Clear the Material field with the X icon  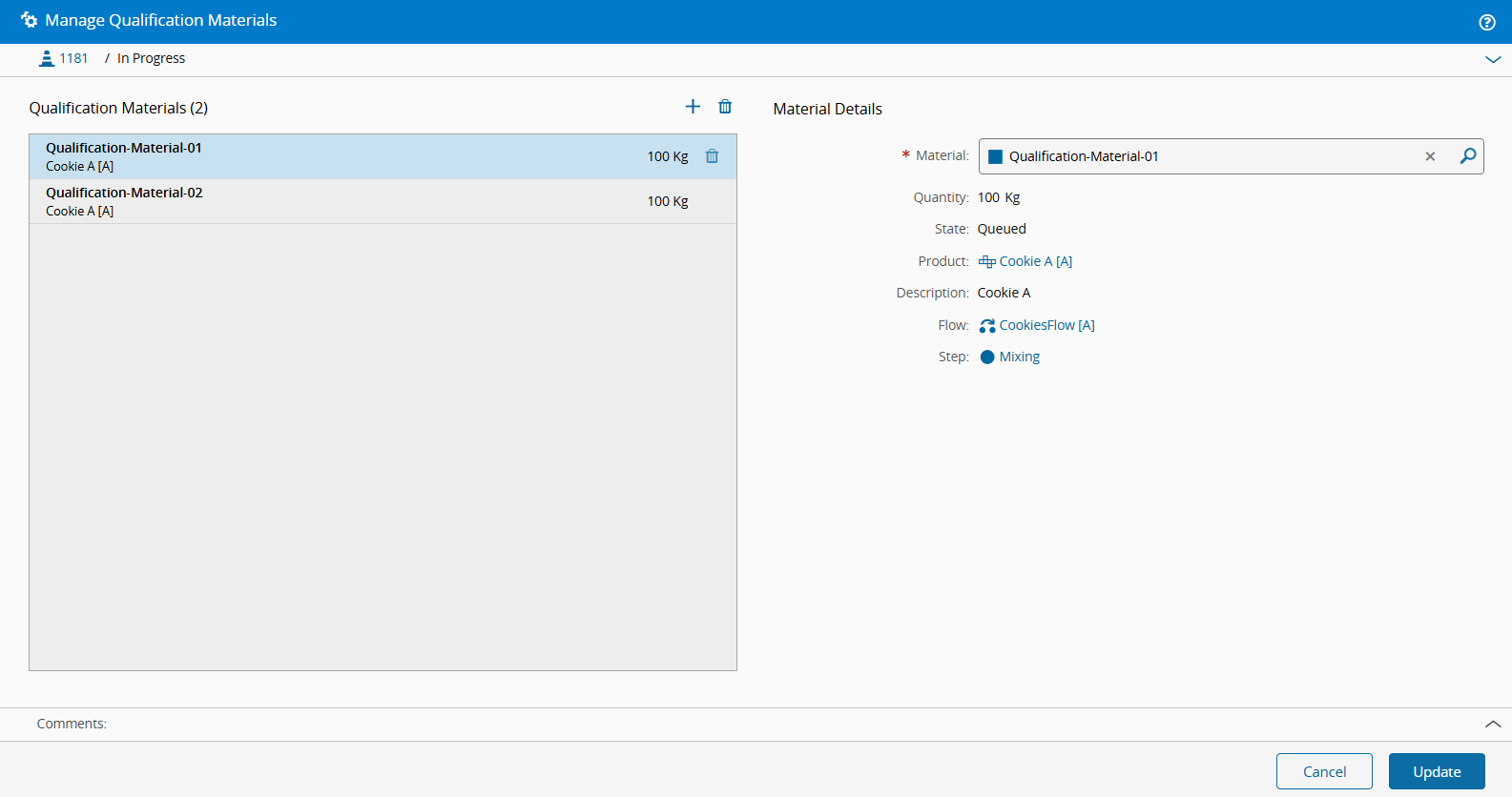(1430, 156)
